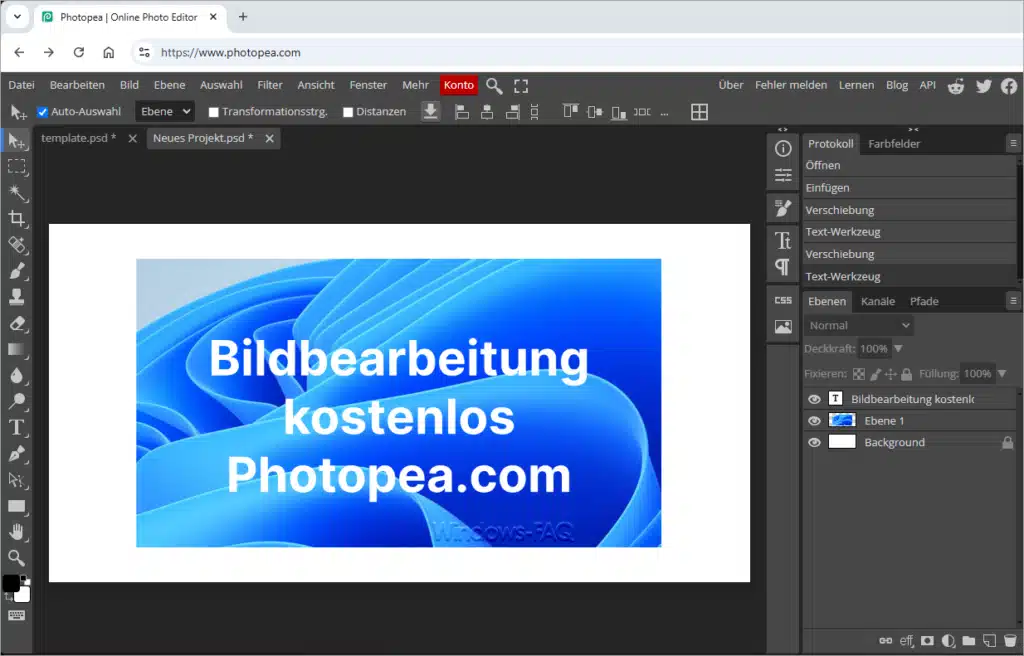Viewport: 1024px width, 656px height.
Task: Select the Move tool in the toolbar
Action: 14,141
